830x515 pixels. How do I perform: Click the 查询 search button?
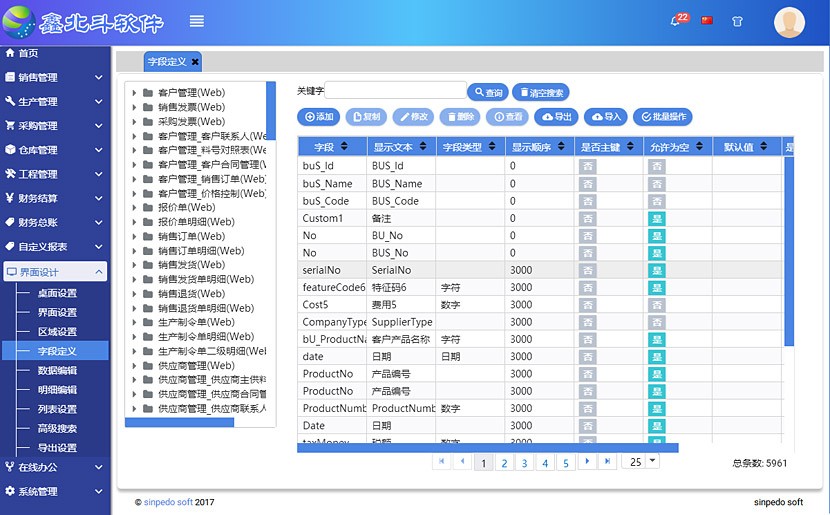[x=488, y=92]
